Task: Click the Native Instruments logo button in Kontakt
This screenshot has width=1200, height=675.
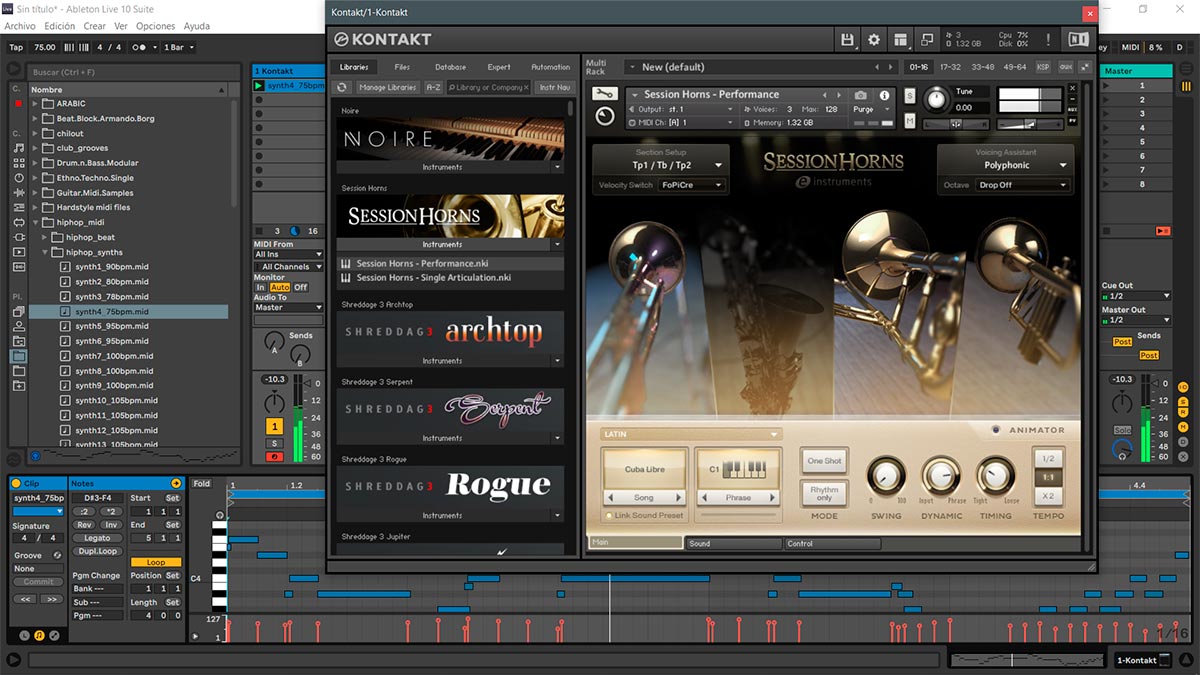Action: [x=1078, y=39]
